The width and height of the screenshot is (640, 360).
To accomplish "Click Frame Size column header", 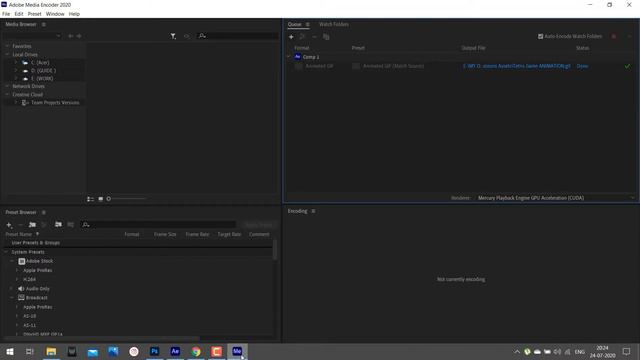I will (165, 234).
